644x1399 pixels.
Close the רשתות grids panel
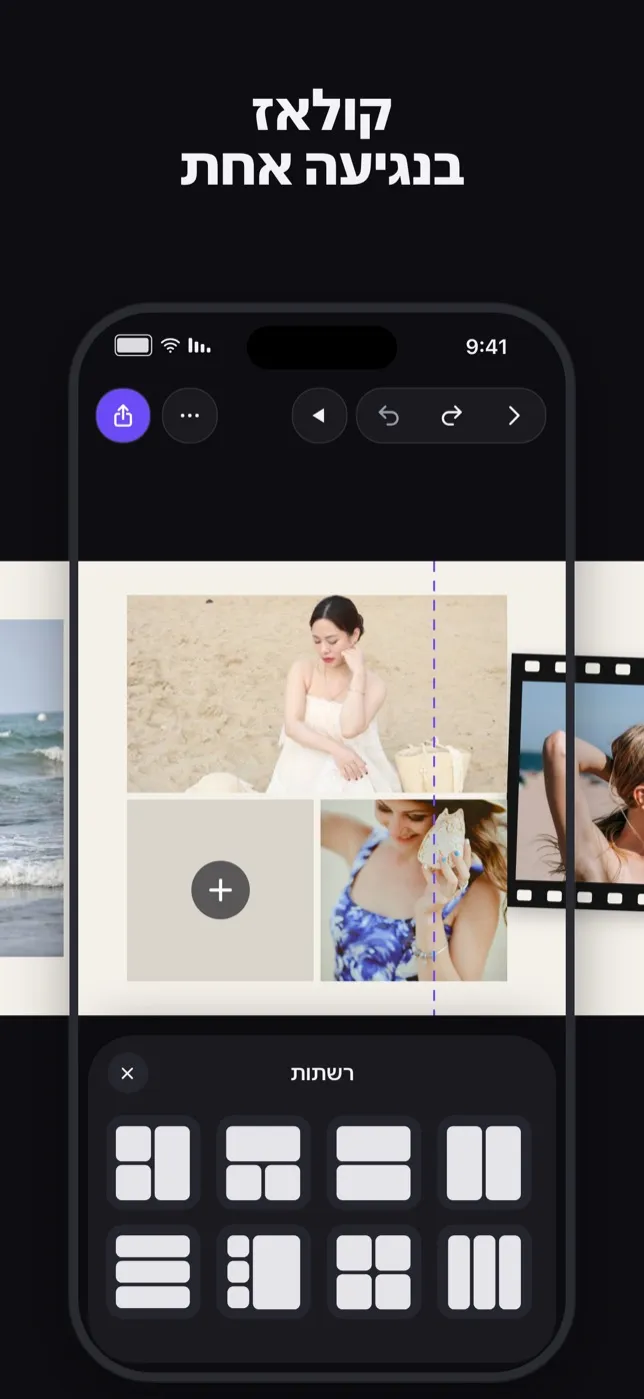pos(127,1074)
